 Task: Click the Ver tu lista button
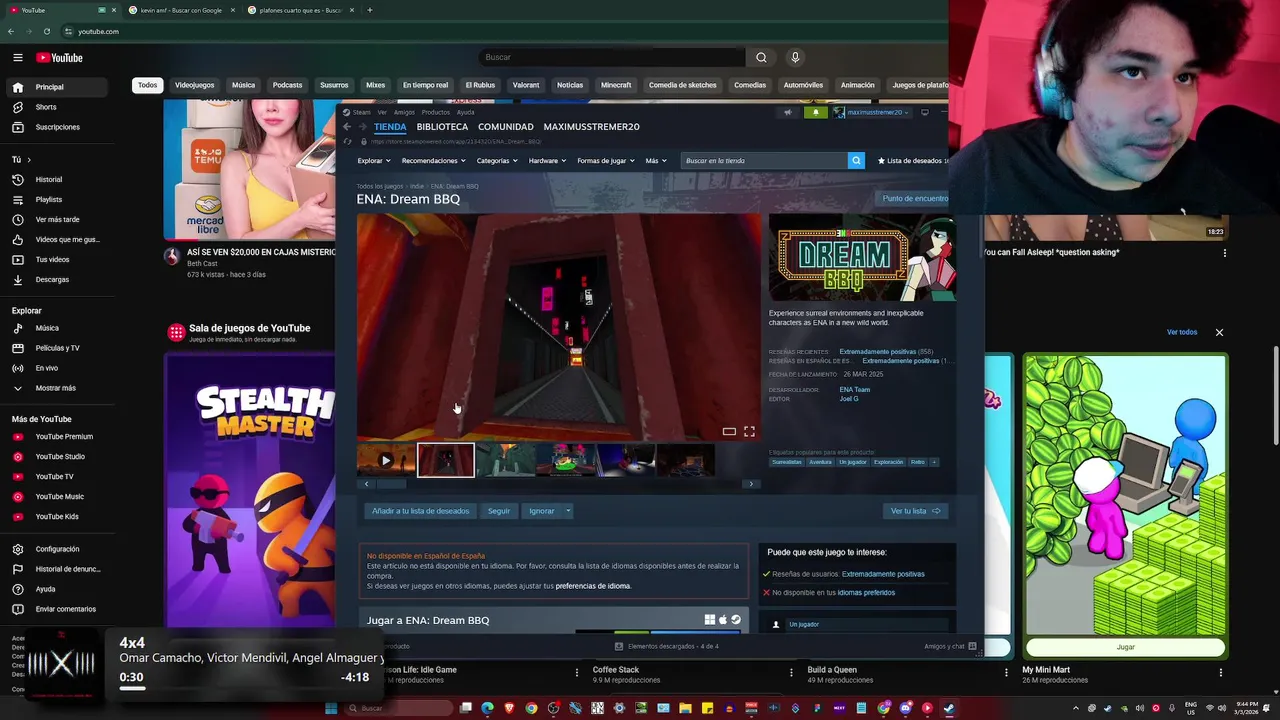pyautogui.click(x=915, y=511)
